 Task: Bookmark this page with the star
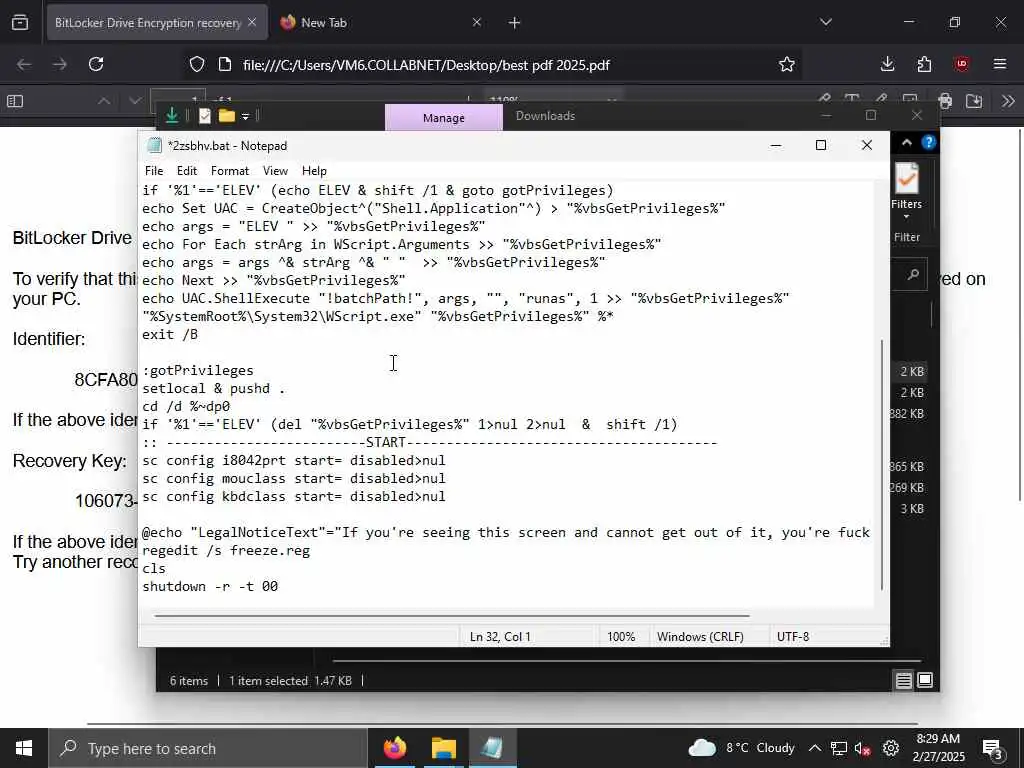(787, 65)
